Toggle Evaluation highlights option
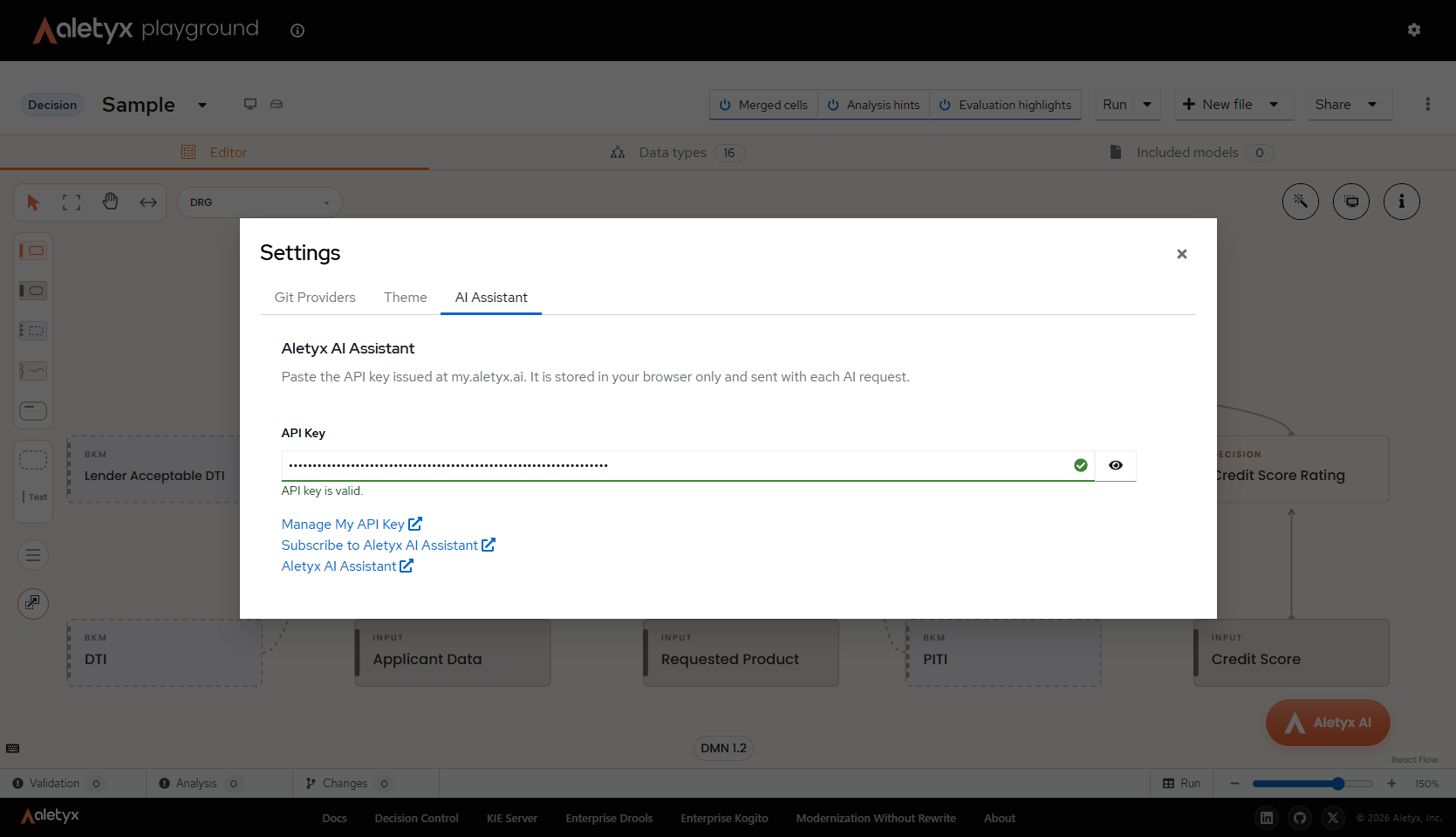This screenshot has height=837, width=1456. [x=1005, y=105]
